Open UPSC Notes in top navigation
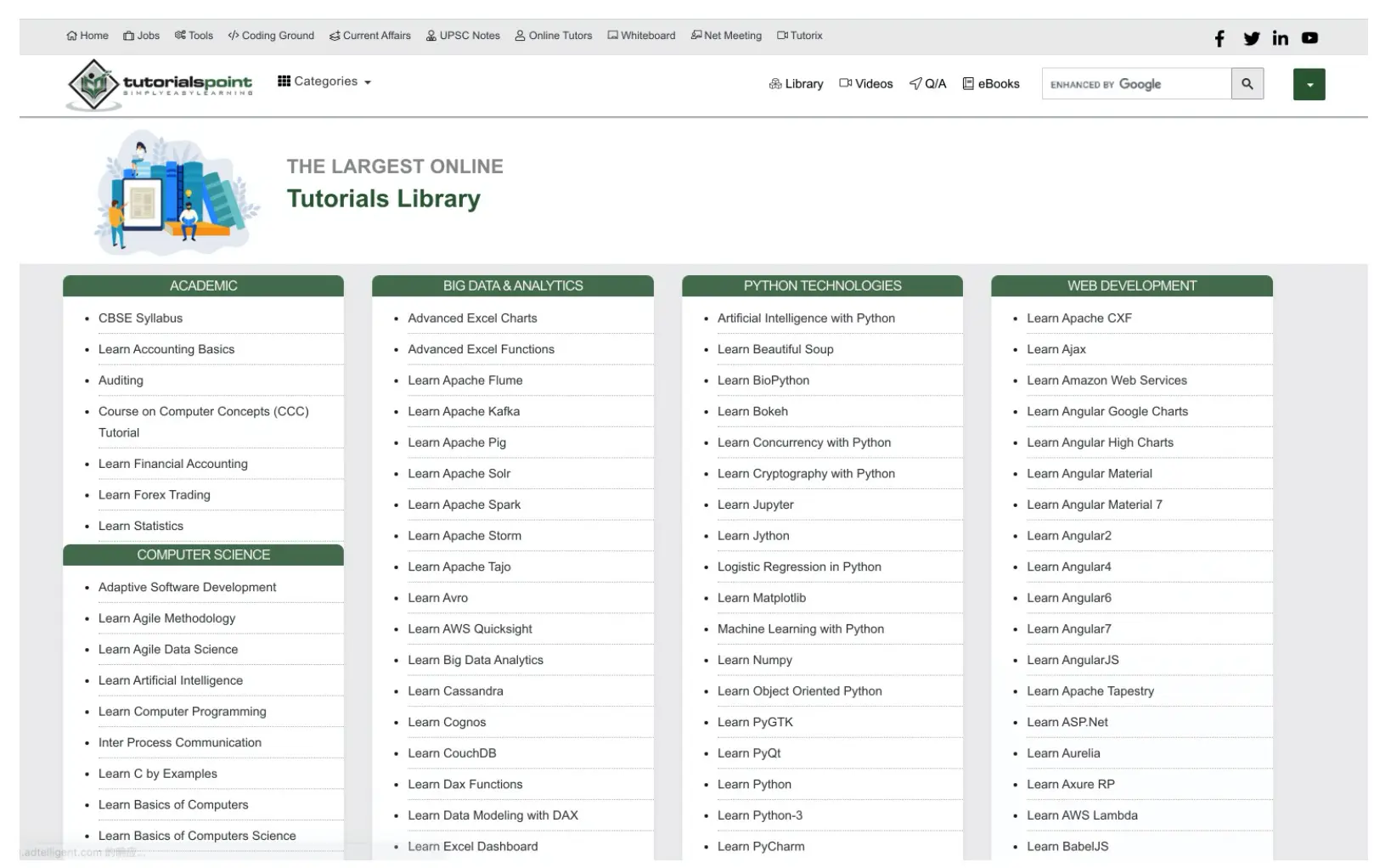This screenshot has width=1374, height=868. click(463, 36)
